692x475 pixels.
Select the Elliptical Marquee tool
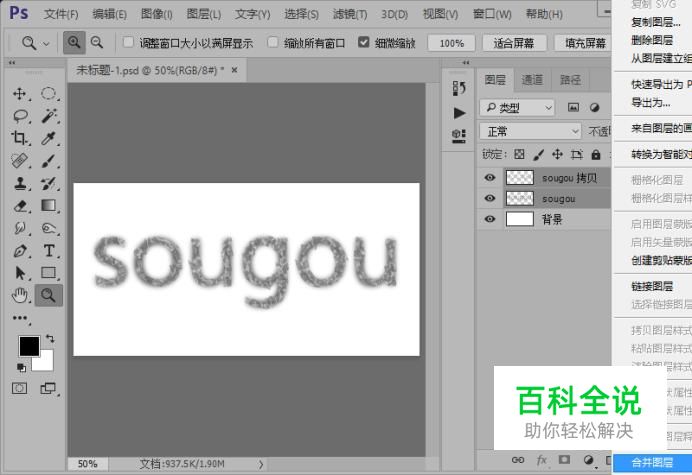coord(48,94)
